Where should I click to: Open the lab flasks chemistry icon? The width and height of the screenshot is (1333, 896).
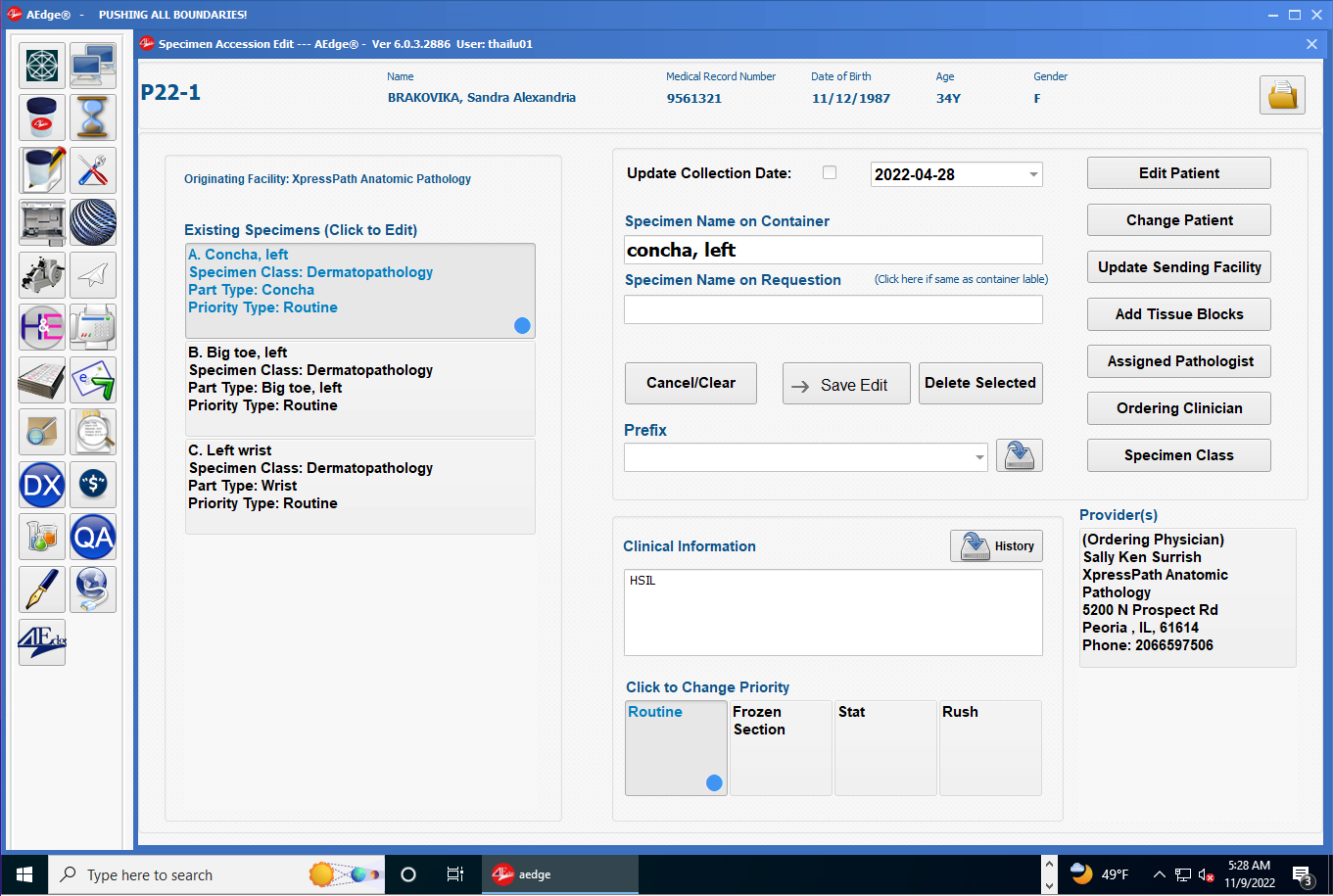point(42,537)
